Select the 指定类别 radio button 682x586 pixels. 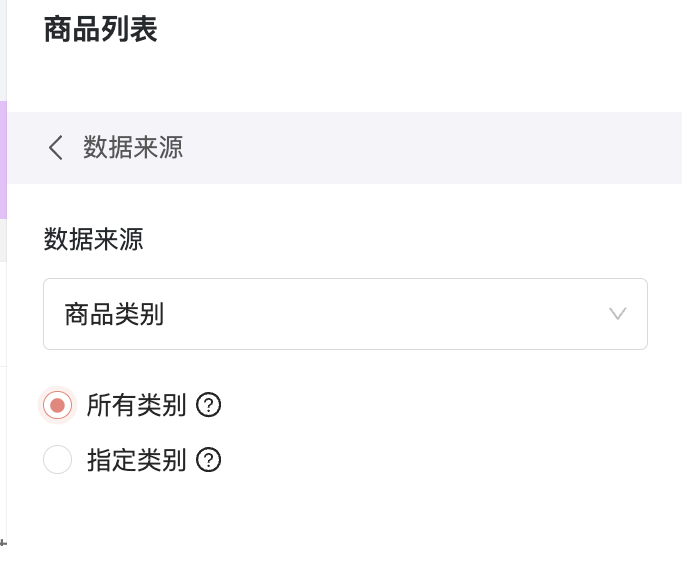pos(57,460)
